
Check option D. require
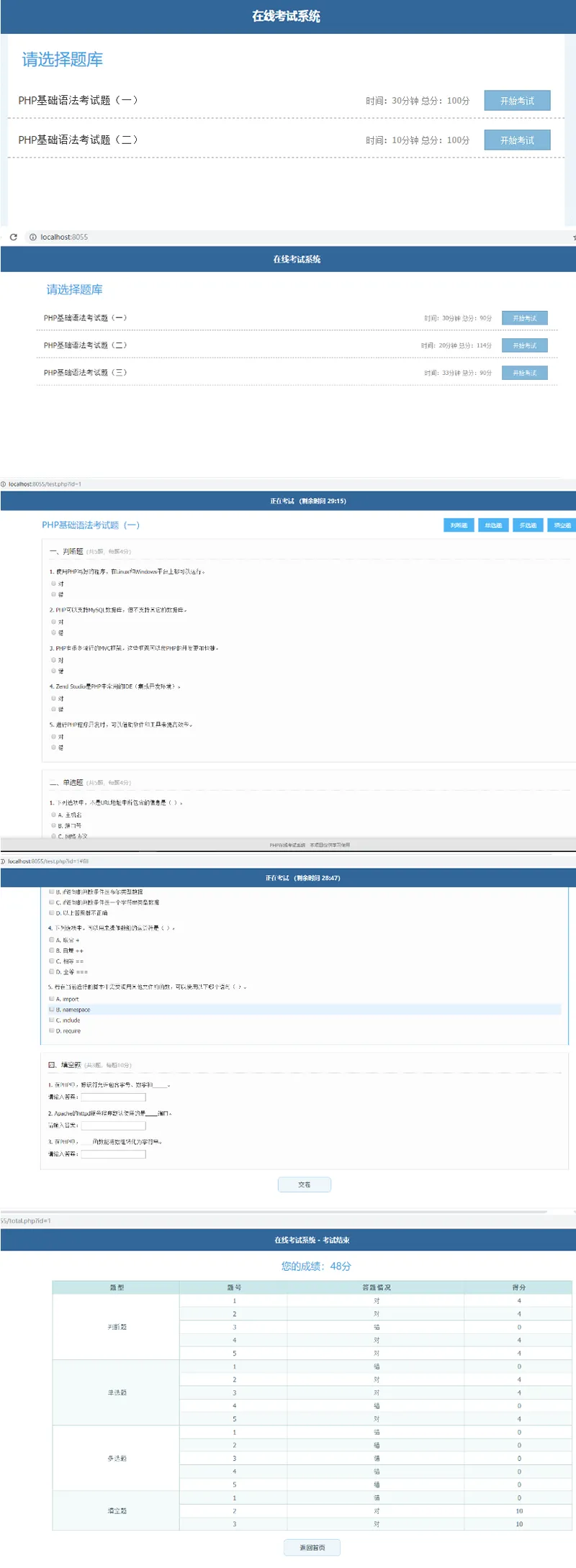click(51, 1031)
